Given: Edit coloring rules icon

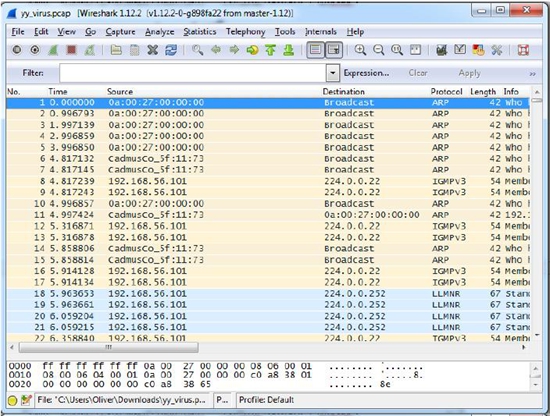Looking at the screenshot, I should [478, 50].
